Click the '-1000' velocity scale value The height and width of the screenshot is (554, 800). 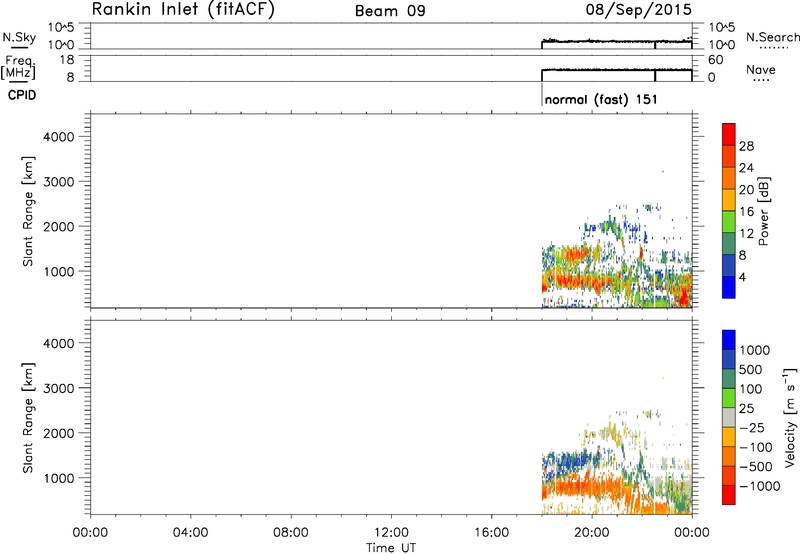pyautogui.click(x=759, y=486)
